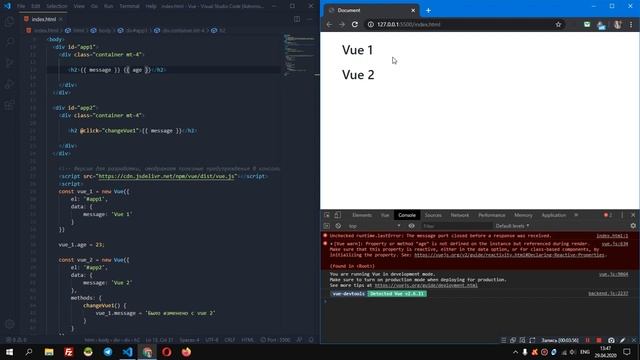Viewport: 640px width, 360px height.
Task: Click the Chrome profile avatar
Action: point(617,24)
